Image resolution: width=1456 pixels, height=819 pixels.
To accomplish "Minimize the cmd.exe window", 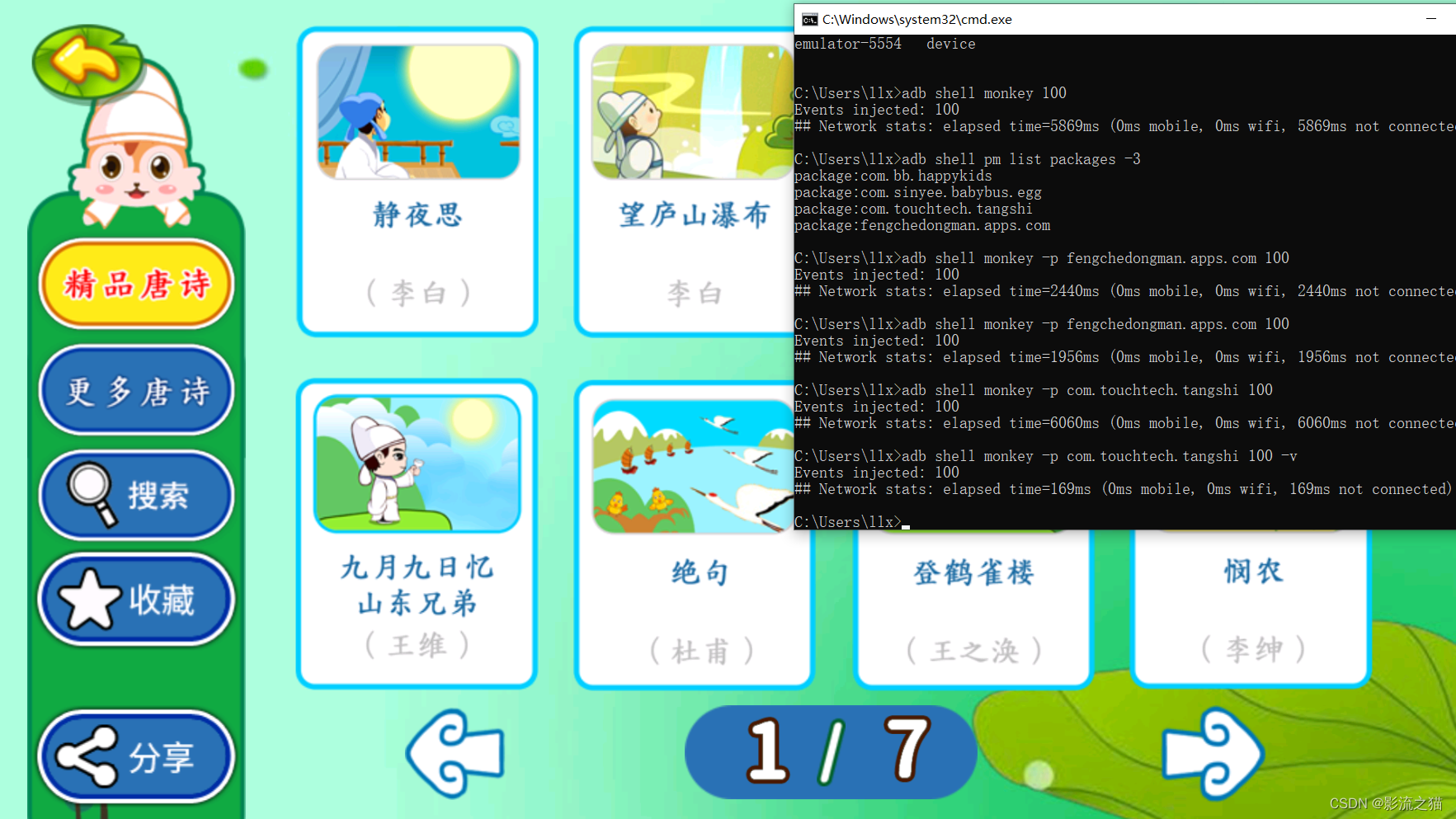I will [x=1431, y=18].
